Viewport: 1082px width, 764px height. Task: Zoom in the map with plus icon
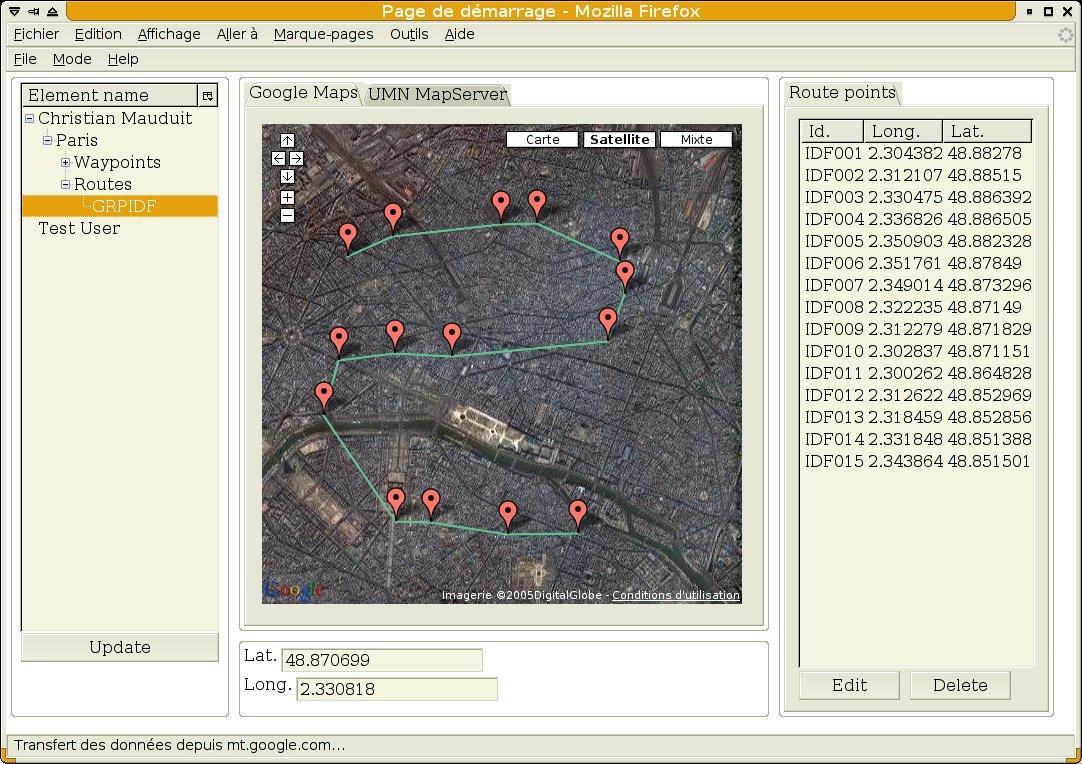pos(287,198)
